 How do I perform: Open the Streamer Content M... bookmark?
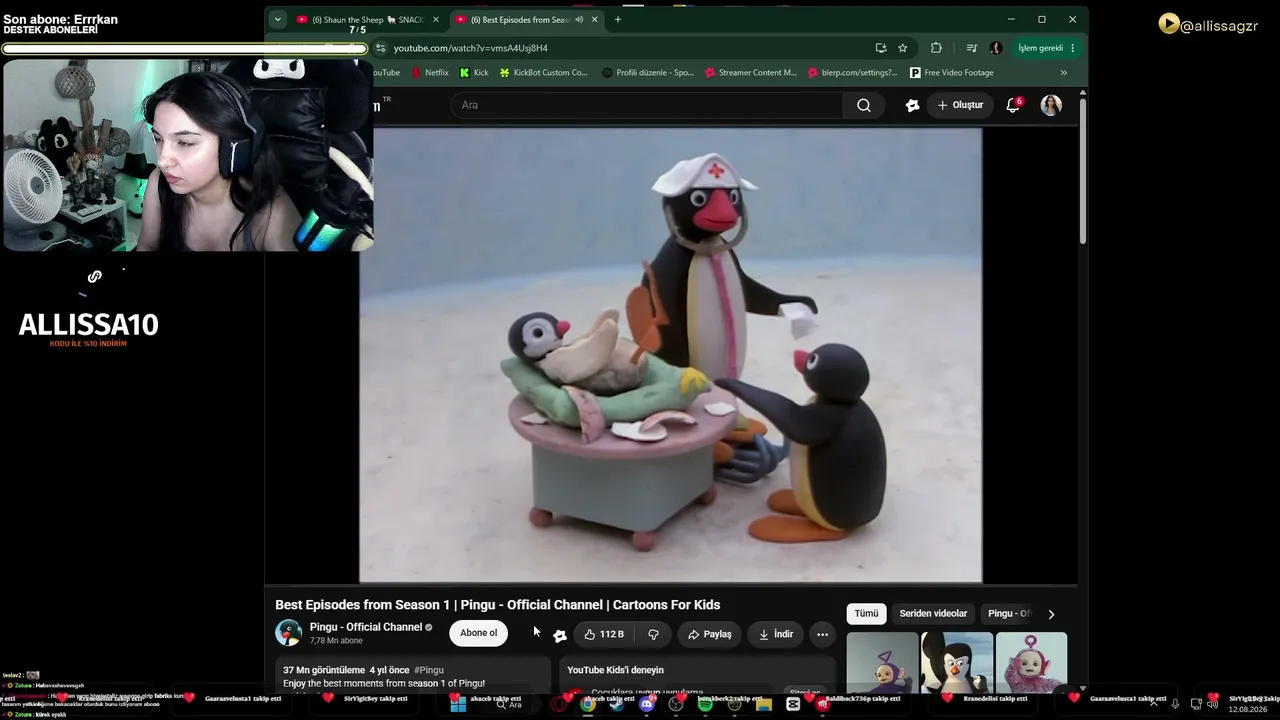[751, 73]
